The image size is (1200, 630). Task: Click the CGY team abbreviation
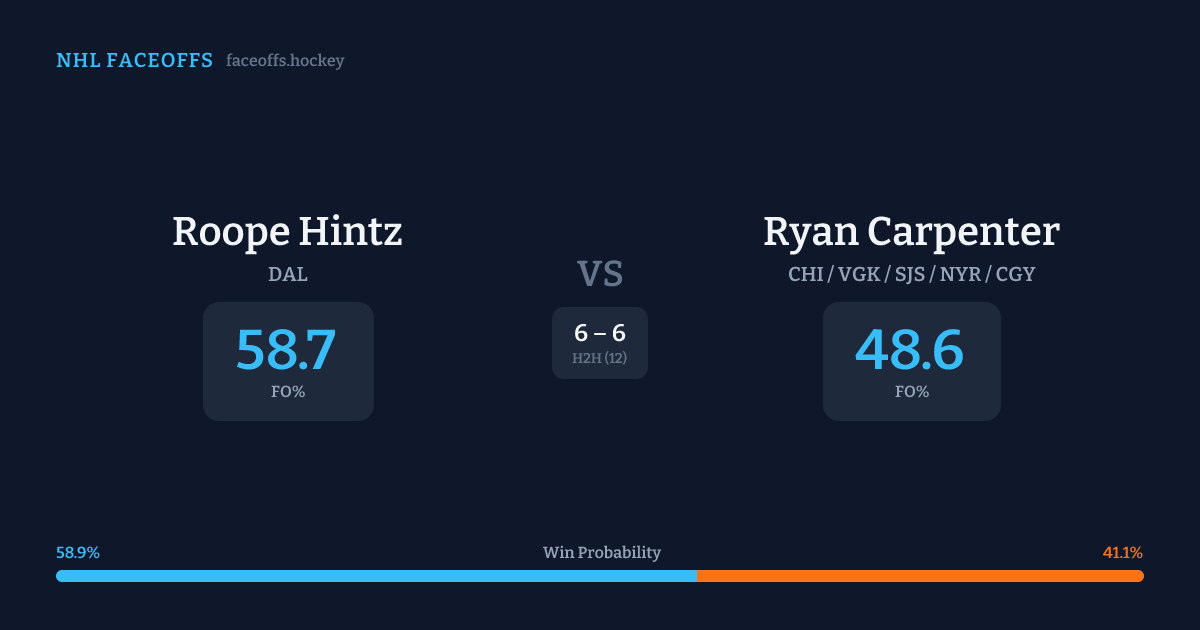pyautogui.click(x=1015, y=274)
